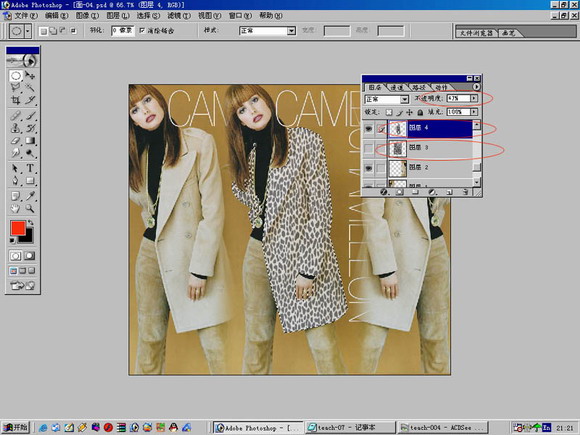
Task: Swap foreground and background colors
Action: point(31,222)
